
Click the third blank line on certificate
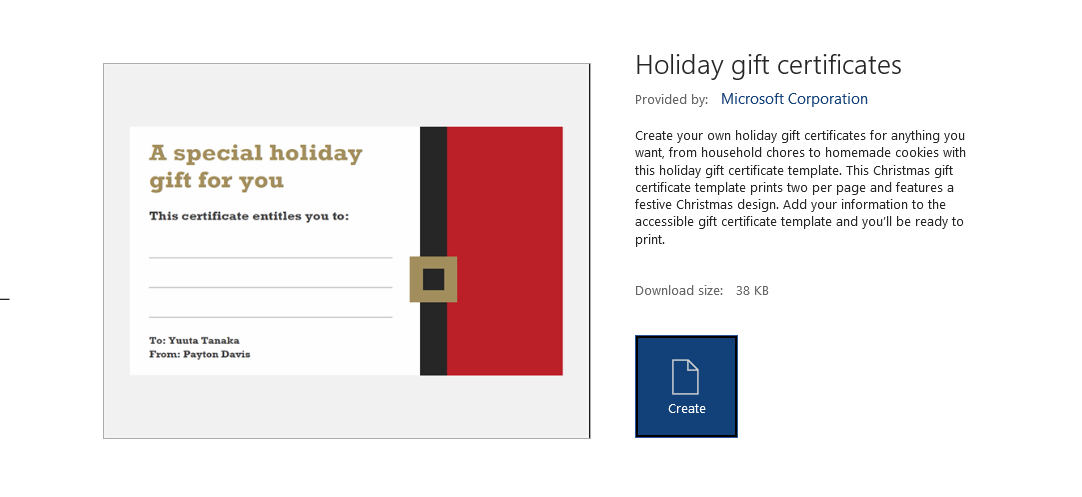[x=270, y=317]
